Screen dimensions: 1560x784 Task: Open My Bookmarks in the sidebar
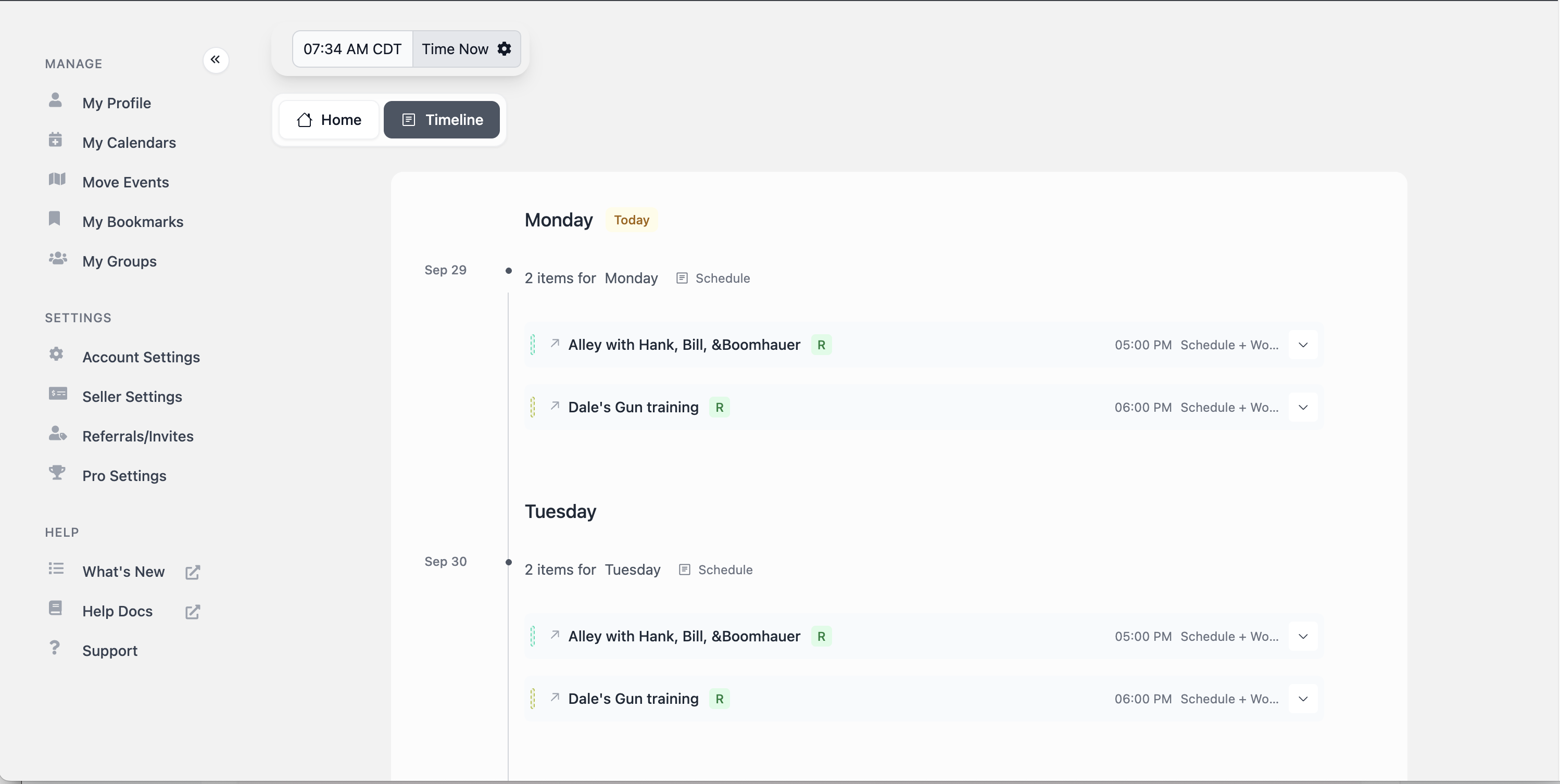coord(132,222)
